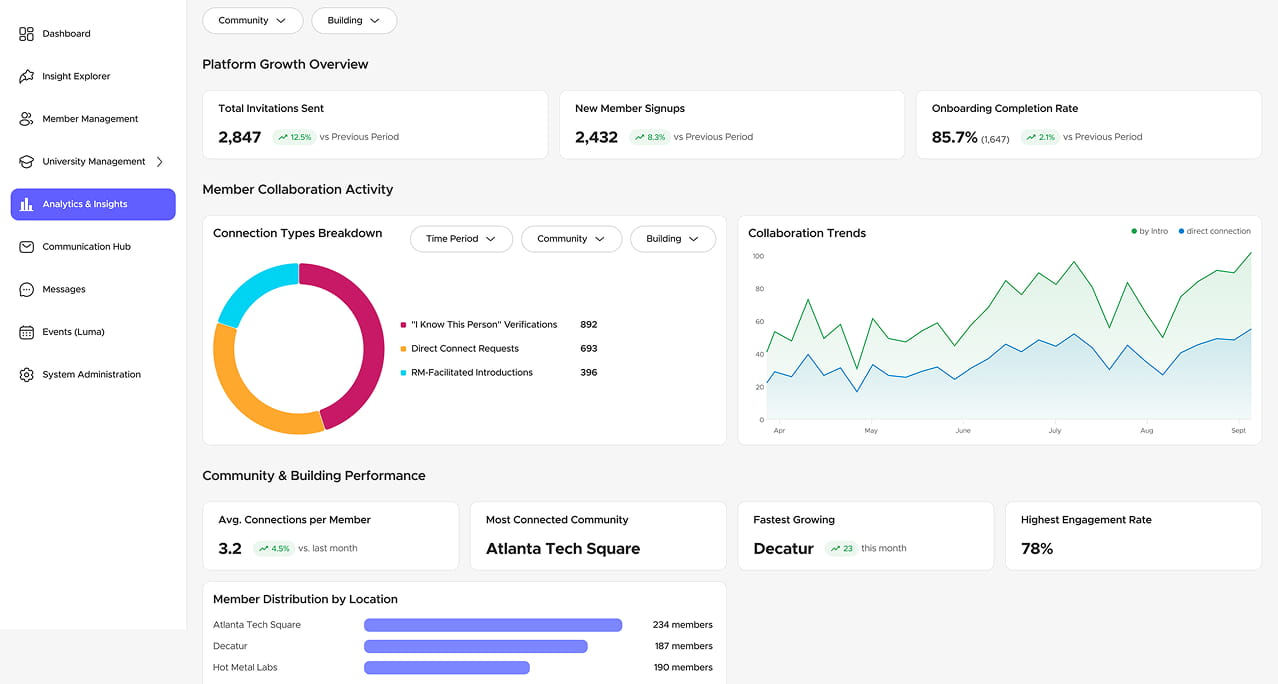
Task: Select Analytics & Insights menu item
Action: tap(93, 204)
